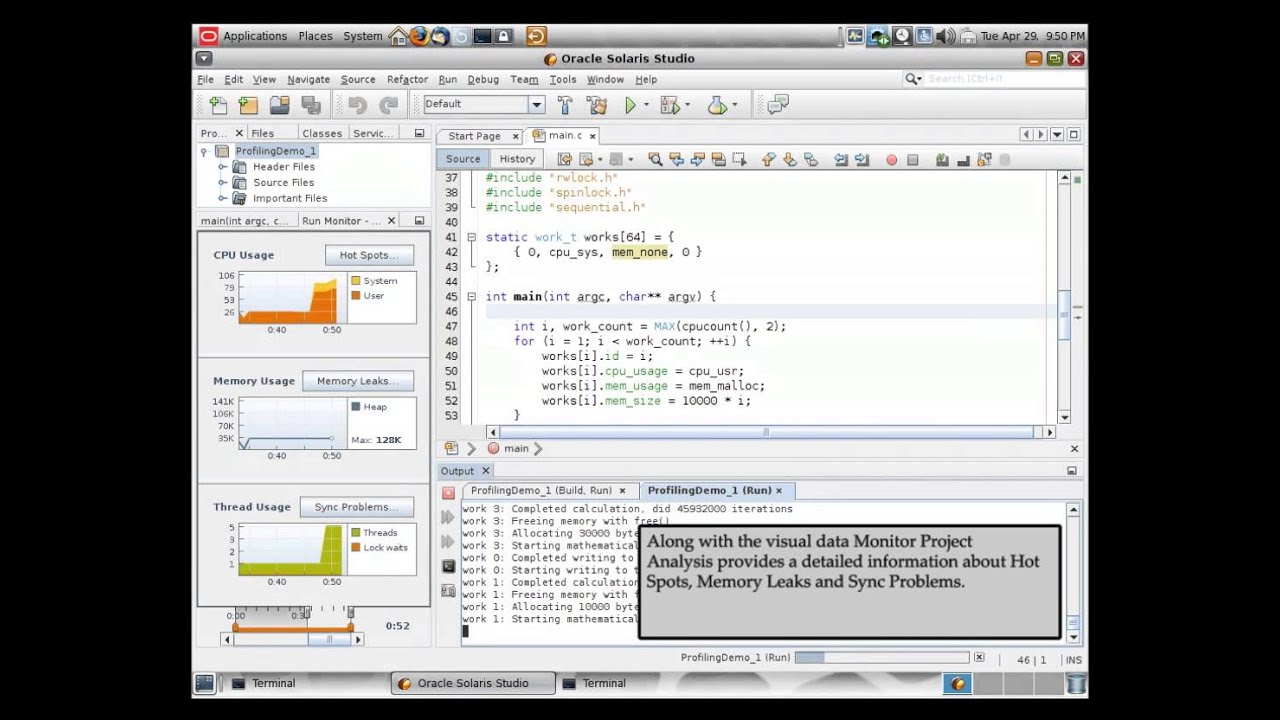Viewport: 1280px width, 720px height.
Task: Click the Hot Spots... button
Action: 369,255
